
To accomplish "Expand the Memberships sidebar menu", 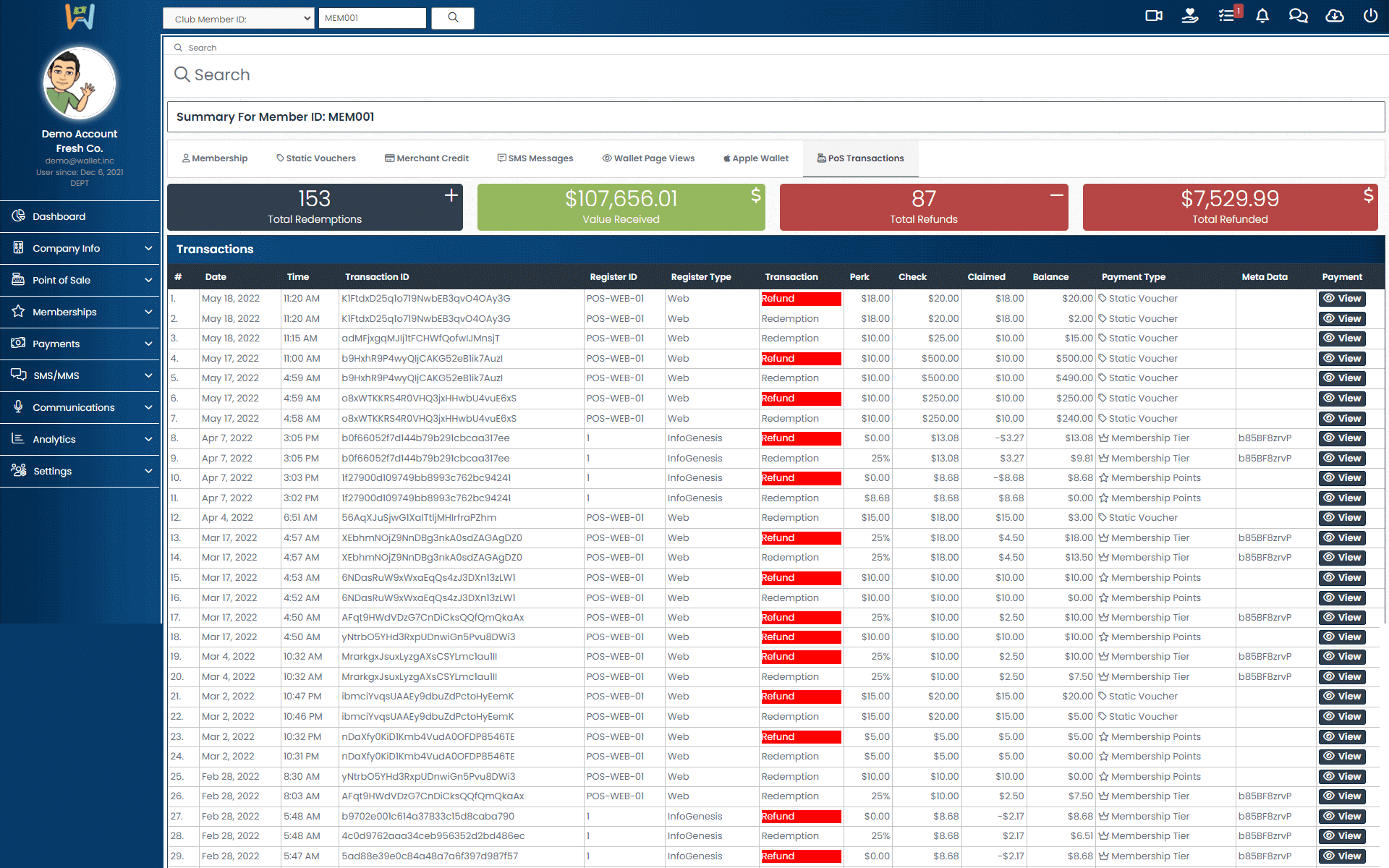I will pyautogui.click(x=80, y=312).
